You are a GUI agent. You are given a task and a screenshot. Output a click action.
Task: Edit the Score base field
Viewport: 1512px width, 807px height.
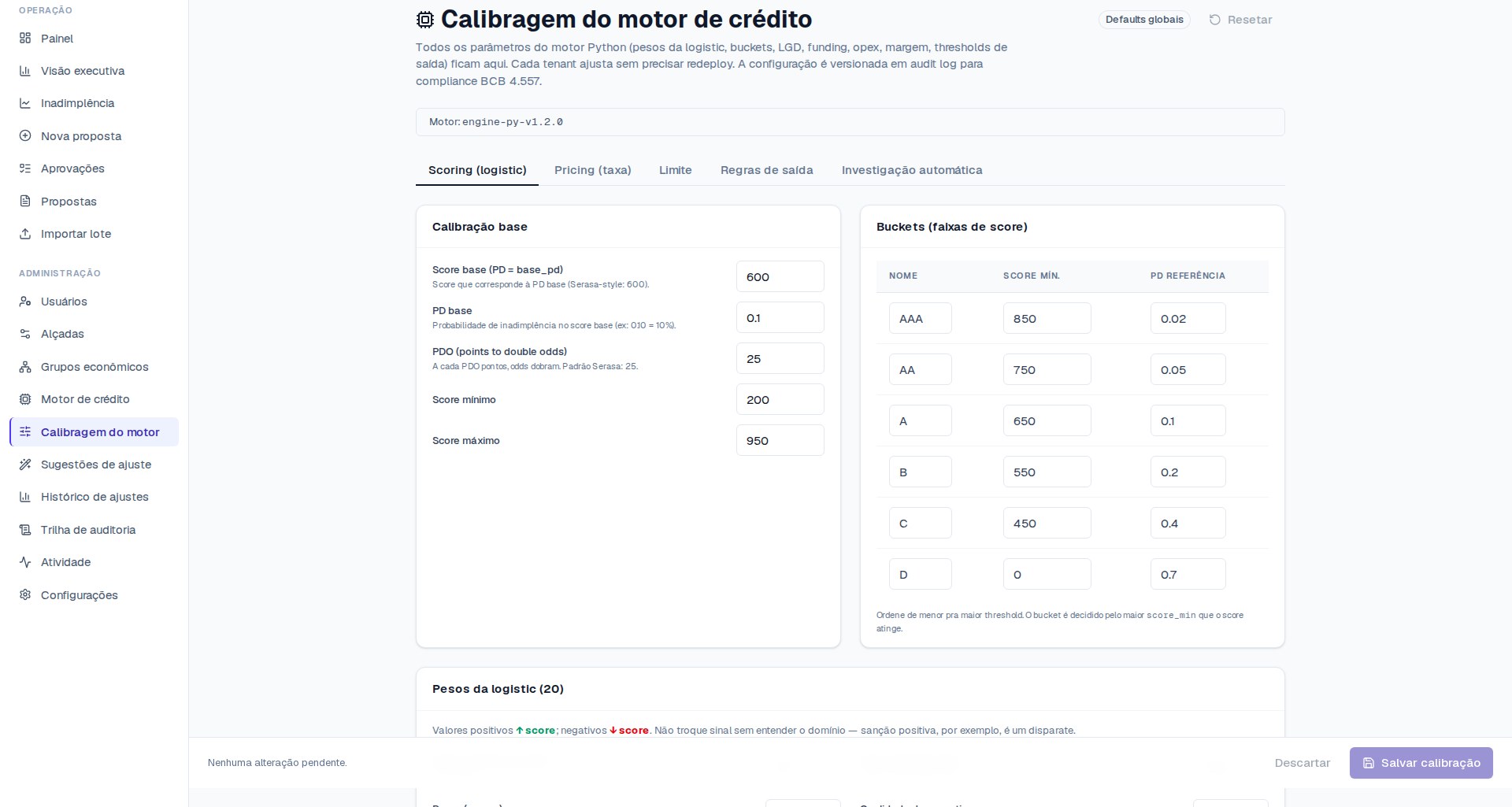(780, 277)
